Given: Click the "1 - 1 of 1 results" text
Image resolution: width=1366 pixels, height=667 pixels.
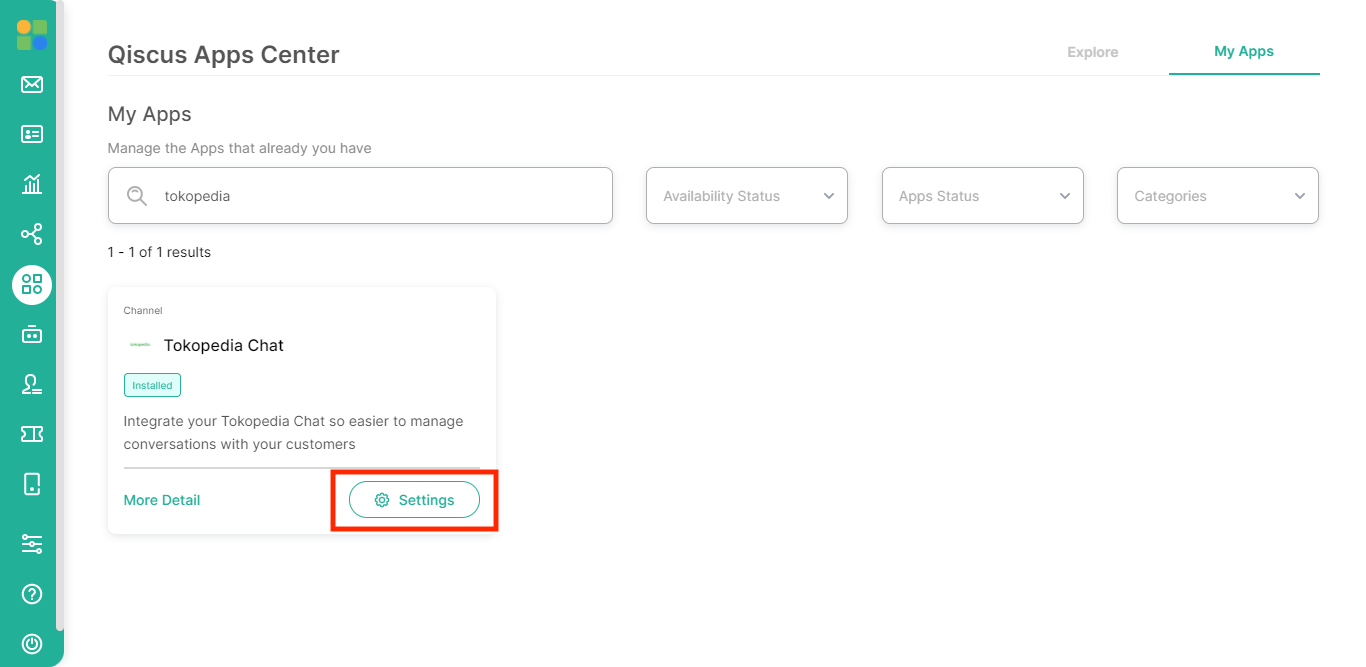Looking at the screenshot, I should click(x=159, y=252).
